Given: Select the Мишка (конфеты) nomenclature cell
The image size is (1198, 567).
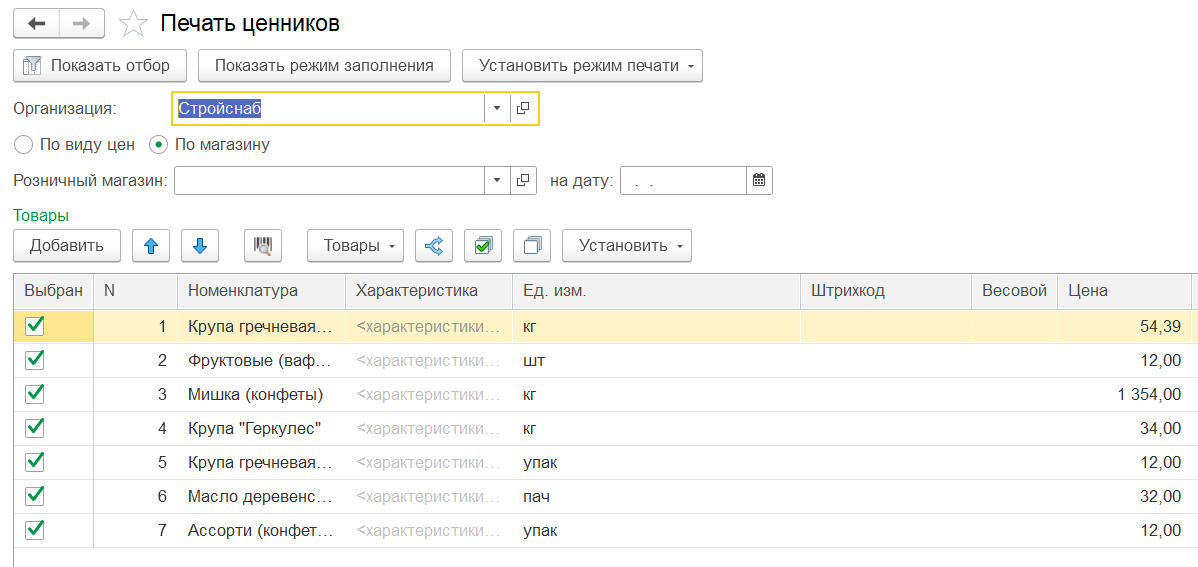Looking at the screenshot, I should point(261,395).
